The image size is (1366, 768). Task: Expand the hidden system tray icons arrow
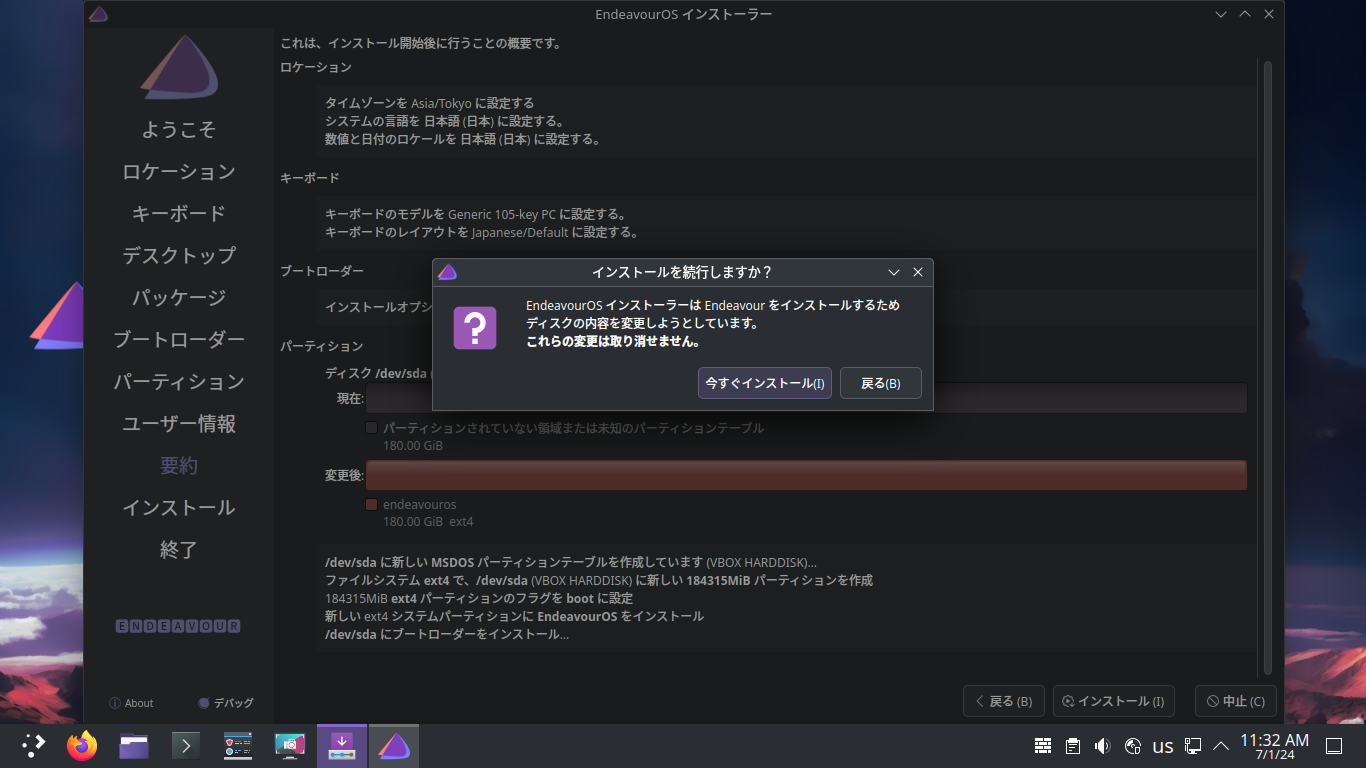[1221, 746]
